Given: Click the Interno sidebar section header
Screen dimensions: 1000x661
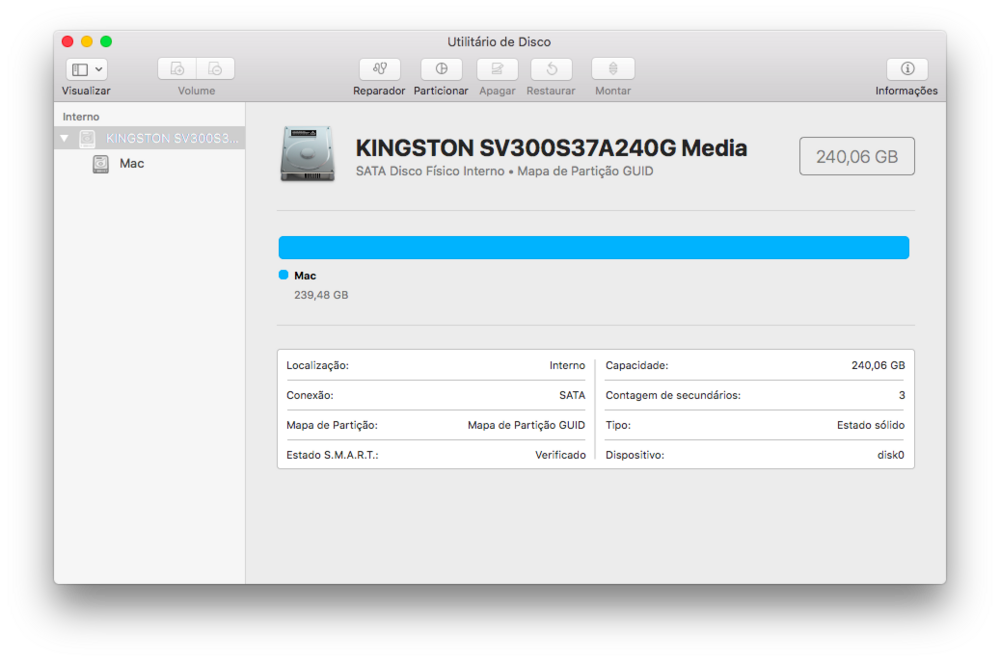Looking at the screenshot, I should pos(81,117).
